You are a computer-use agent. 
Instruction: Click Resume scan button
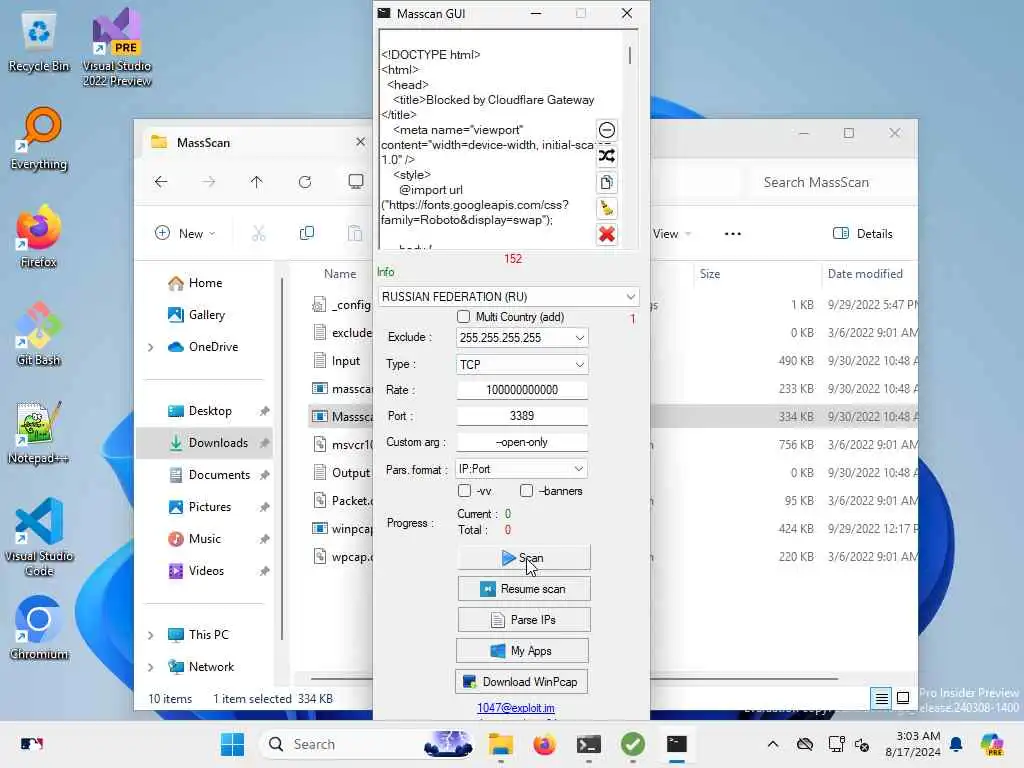pos(524,589)
